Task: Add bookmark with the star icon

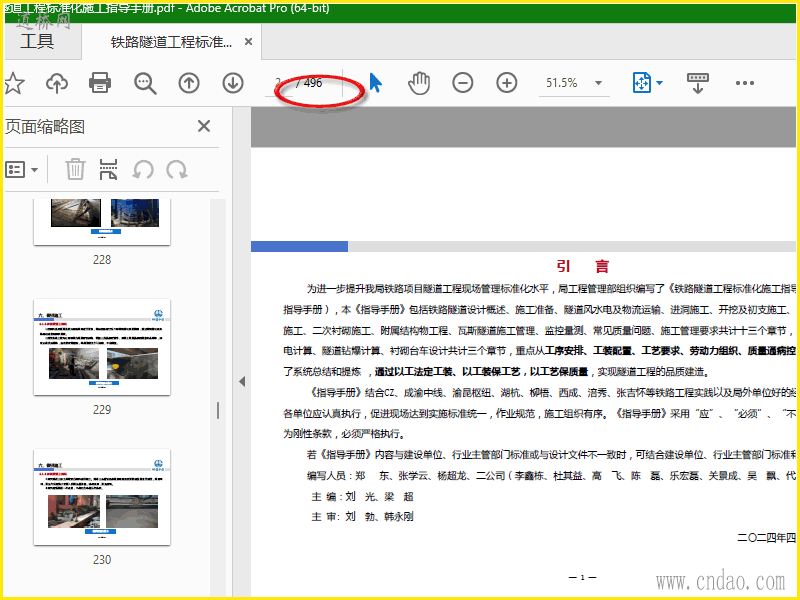Action: (x=14, y=83)
